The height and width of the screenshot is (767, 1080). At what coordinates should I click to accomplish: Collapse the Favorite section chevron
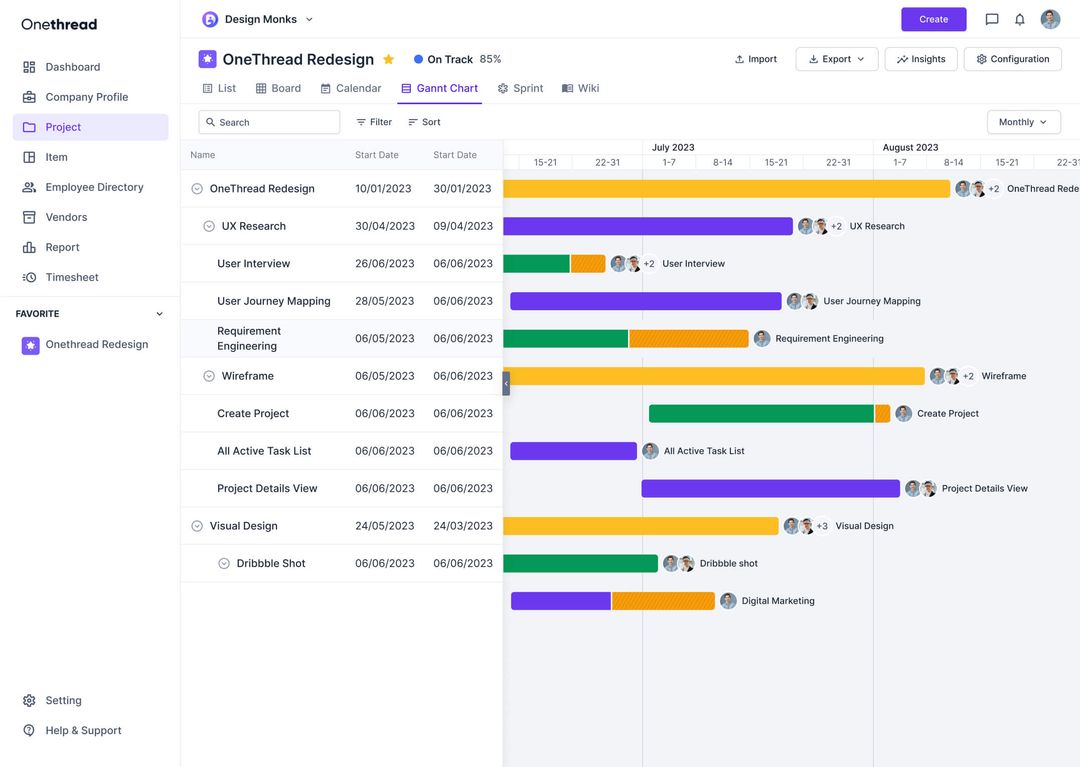coord(159,314)
